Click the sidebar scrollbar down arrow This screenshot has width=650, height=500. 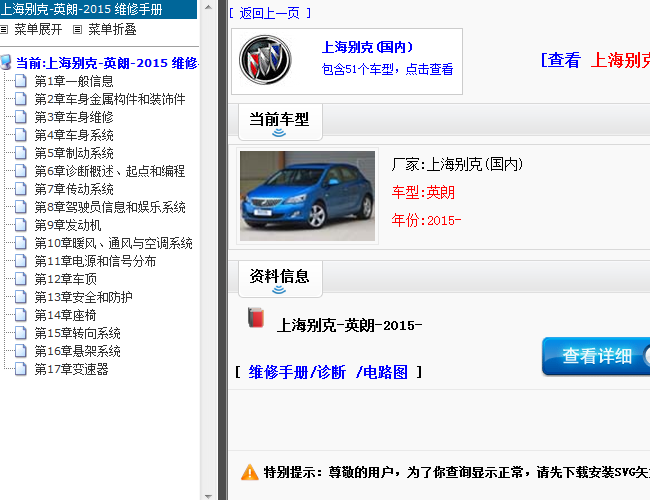(209, 495)
